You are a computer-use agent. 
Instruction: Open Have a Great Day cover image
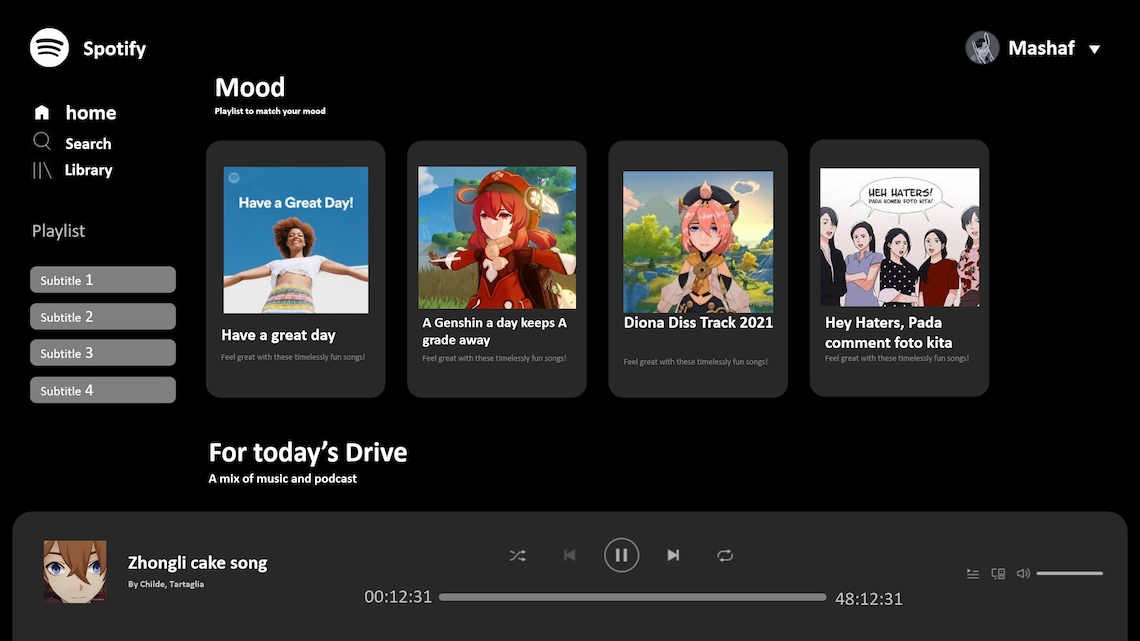(x=296, y=241)
